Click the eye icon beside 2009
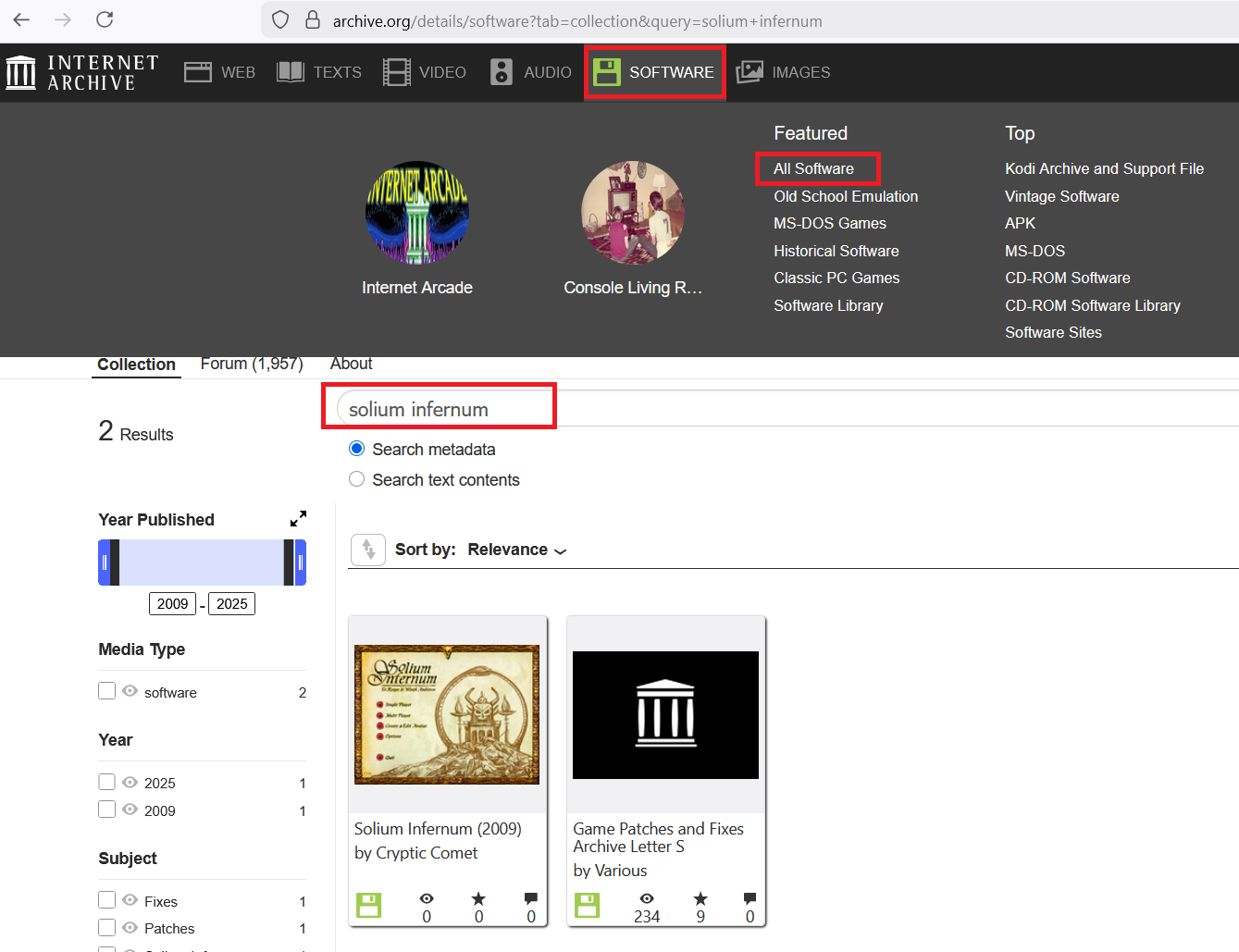The height and width of the screenshot is (952, 1239). tap(130, 810)
